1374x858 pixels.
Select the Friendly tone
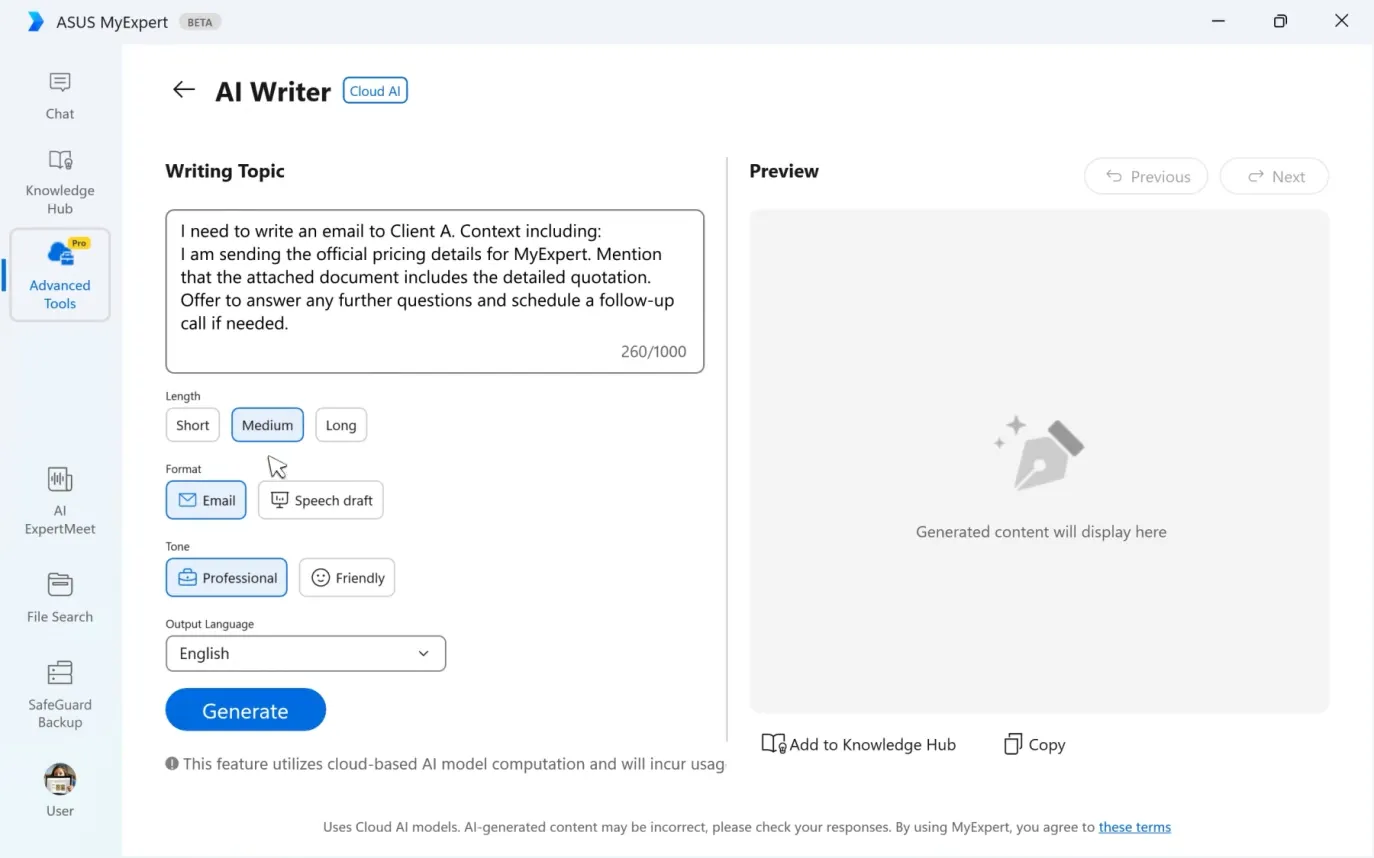coord(347,577)
